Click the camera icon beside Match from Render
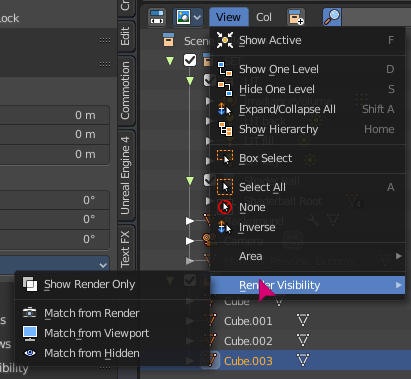The height and width of the screenshot is (379, 411). click(x=30, y=313)
